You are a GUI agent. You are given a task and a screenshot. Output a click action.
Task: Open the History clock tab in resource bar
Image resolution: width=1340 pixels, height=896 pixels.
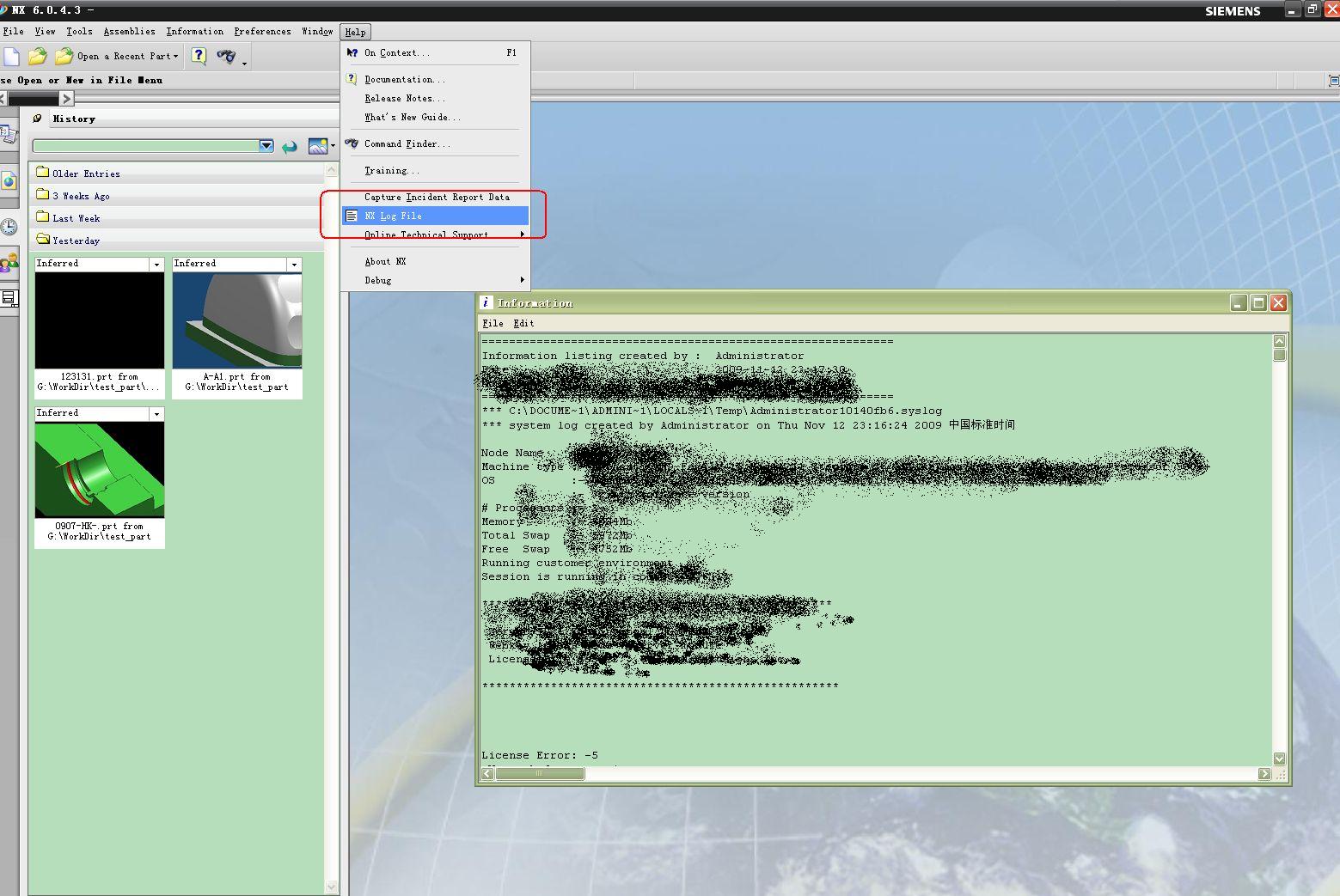[9, 227]
